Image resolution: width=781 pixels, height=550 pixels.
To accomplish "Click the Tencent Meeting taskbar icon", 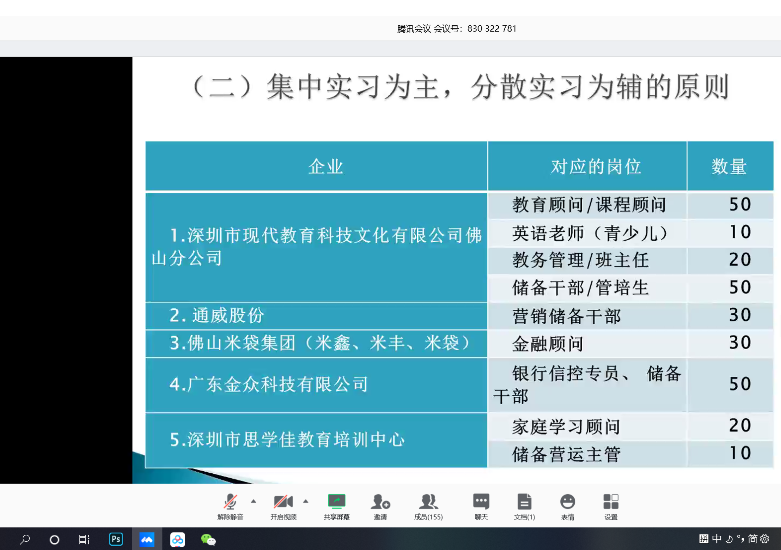I will tap(147, 539).
